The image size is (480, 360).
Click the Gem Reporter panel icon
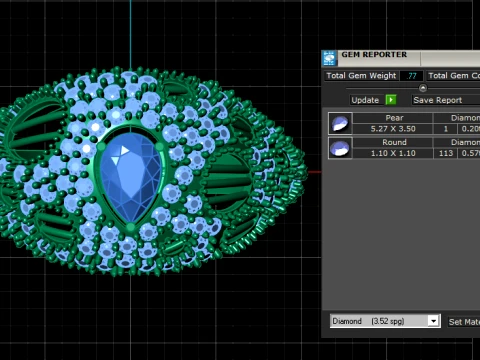tap(329, 58)
